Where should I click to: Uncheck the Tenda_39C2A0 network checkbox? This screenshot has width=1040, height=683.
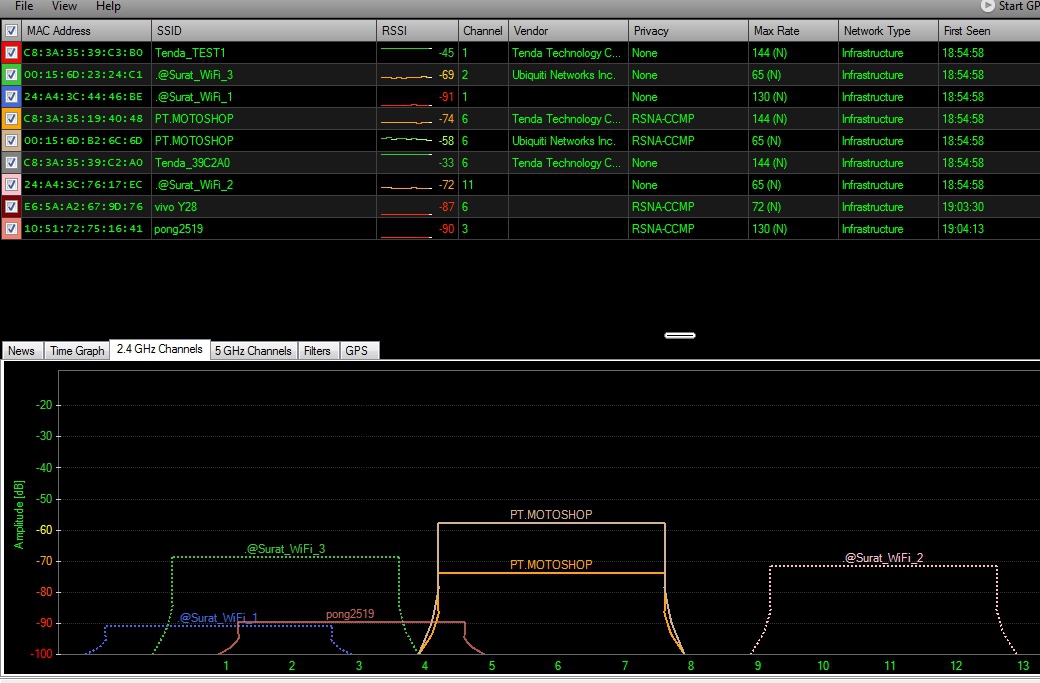pyautogui.click(x=11, y=162)
